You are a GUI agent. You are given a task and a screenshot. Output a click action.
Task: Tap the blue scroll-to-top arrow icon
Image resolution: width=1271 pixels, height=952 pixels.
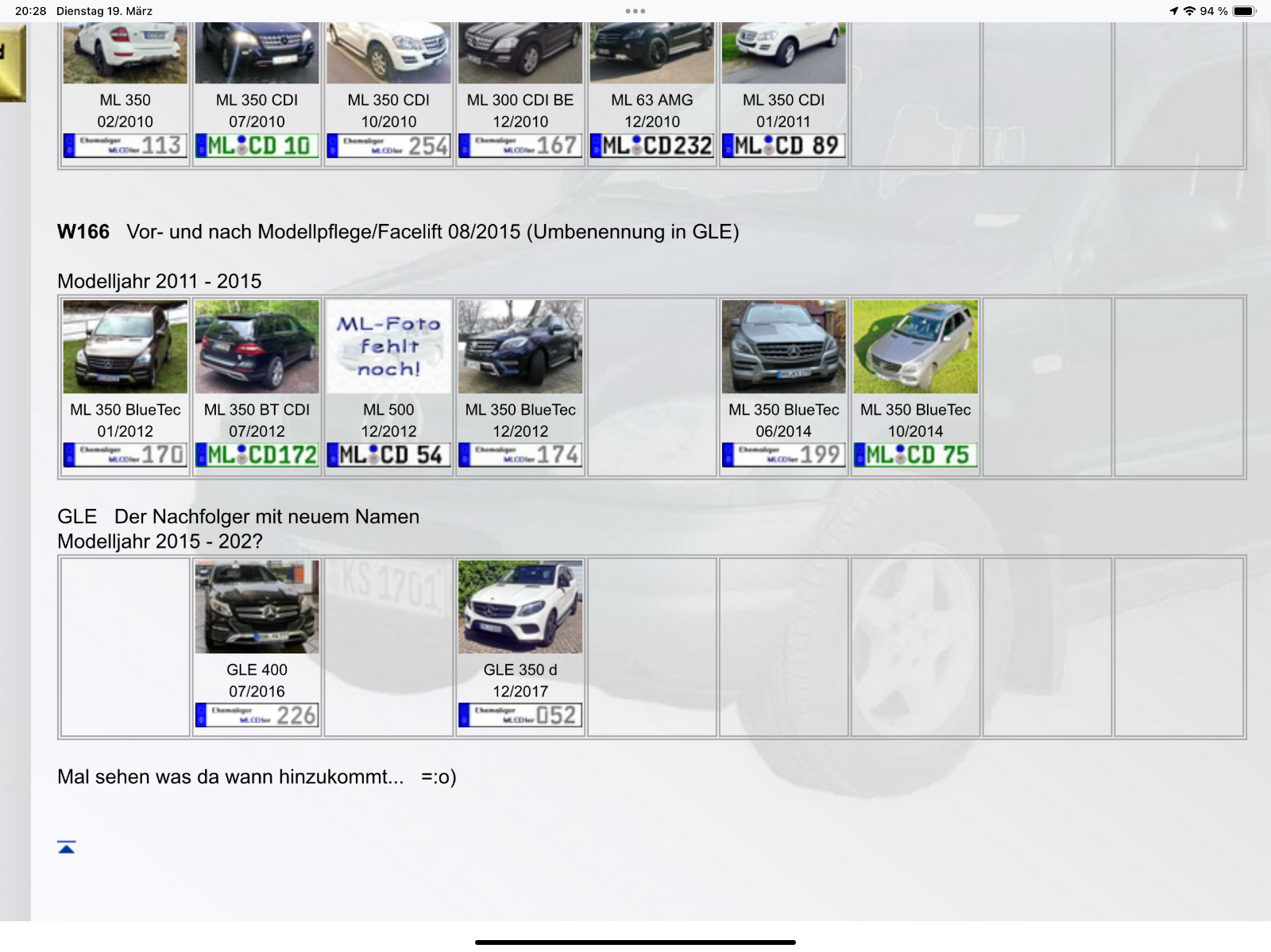[x=67, y=847]
